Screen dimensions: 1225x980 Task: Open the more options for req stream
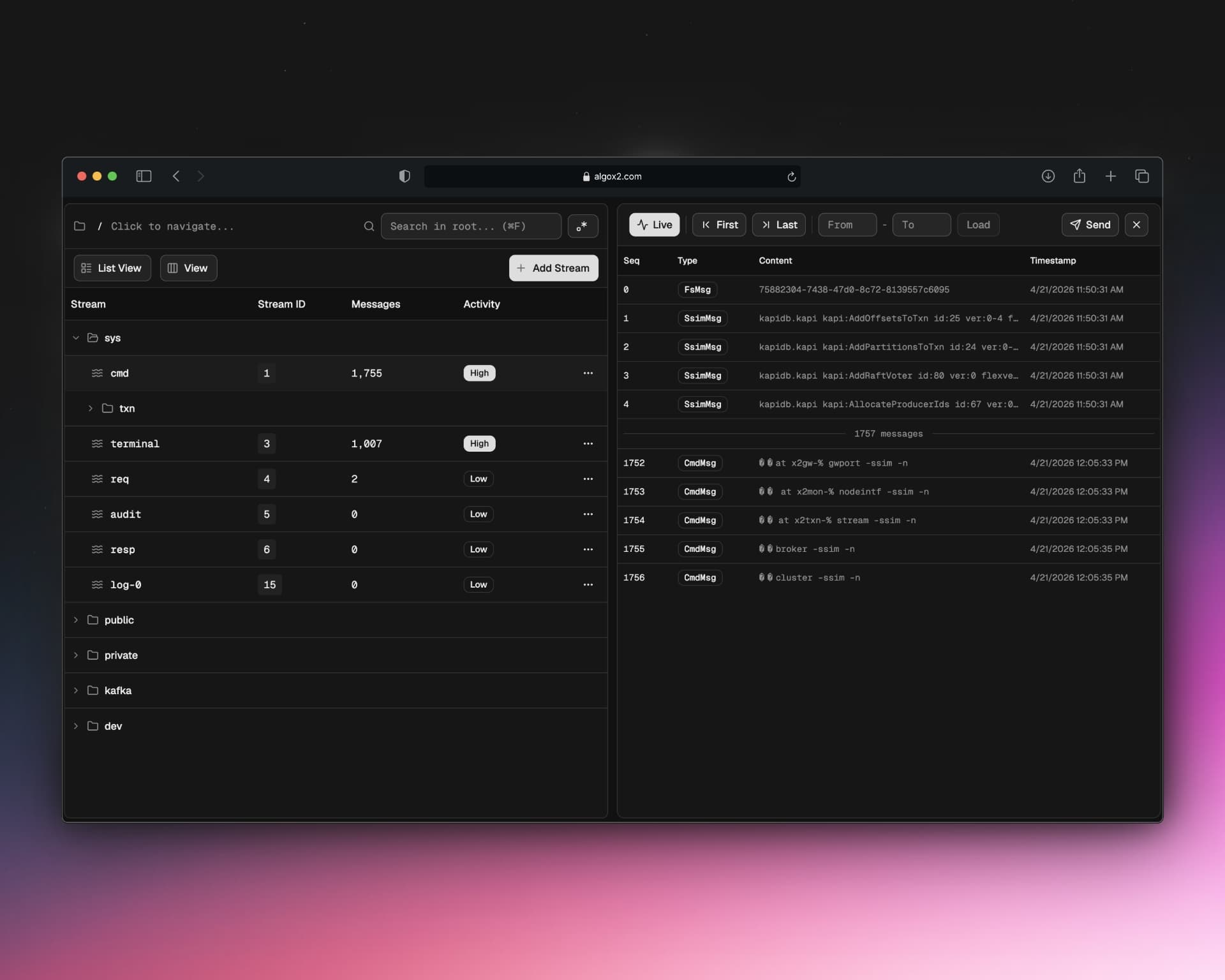[588, 479]
